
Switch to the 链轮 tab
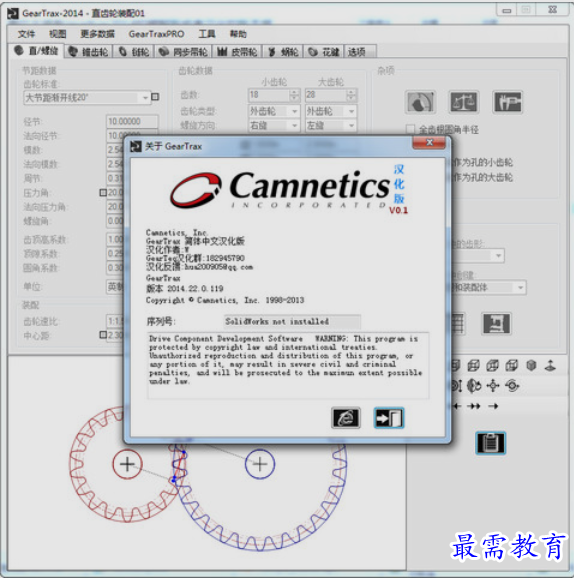[x=135, y=52]
